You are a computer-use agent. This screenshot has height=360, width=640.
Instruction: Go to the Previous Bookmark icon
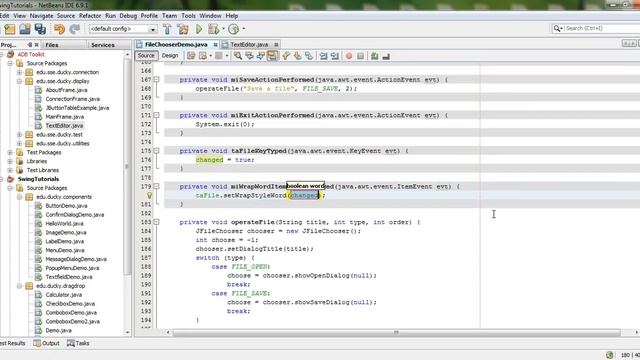(286, 56)
